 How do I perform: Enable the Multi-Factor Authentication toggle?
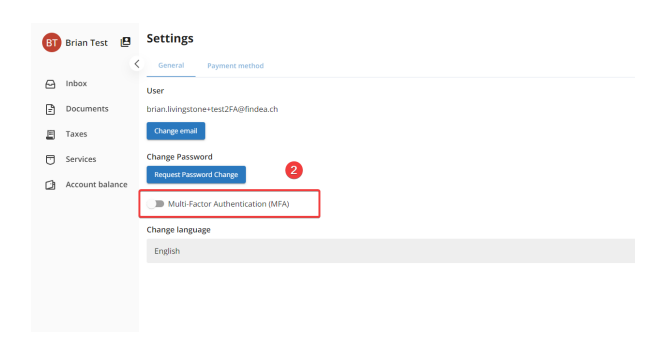point(155,204)
